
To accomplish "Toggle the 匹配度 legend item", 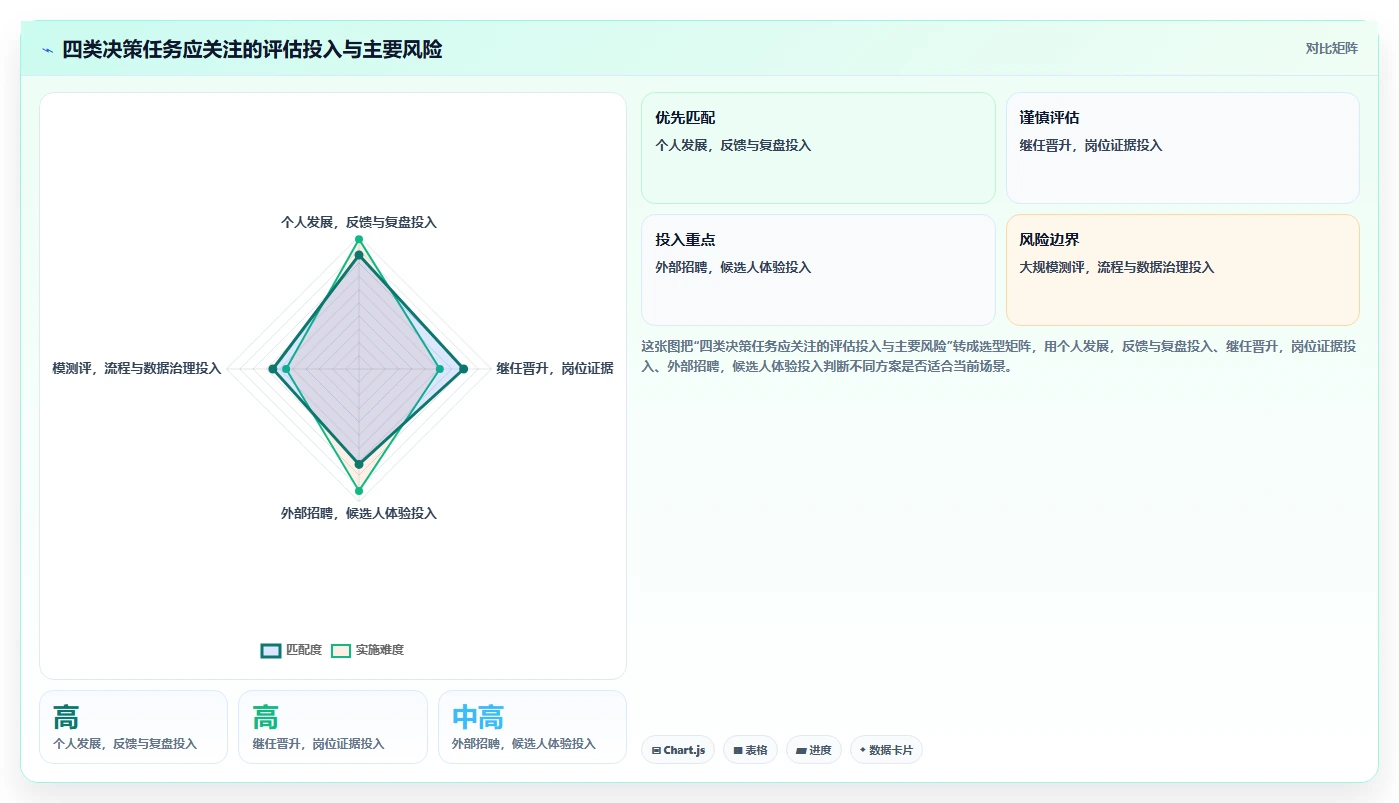I will pyautogui.click(x=291, y=650).
